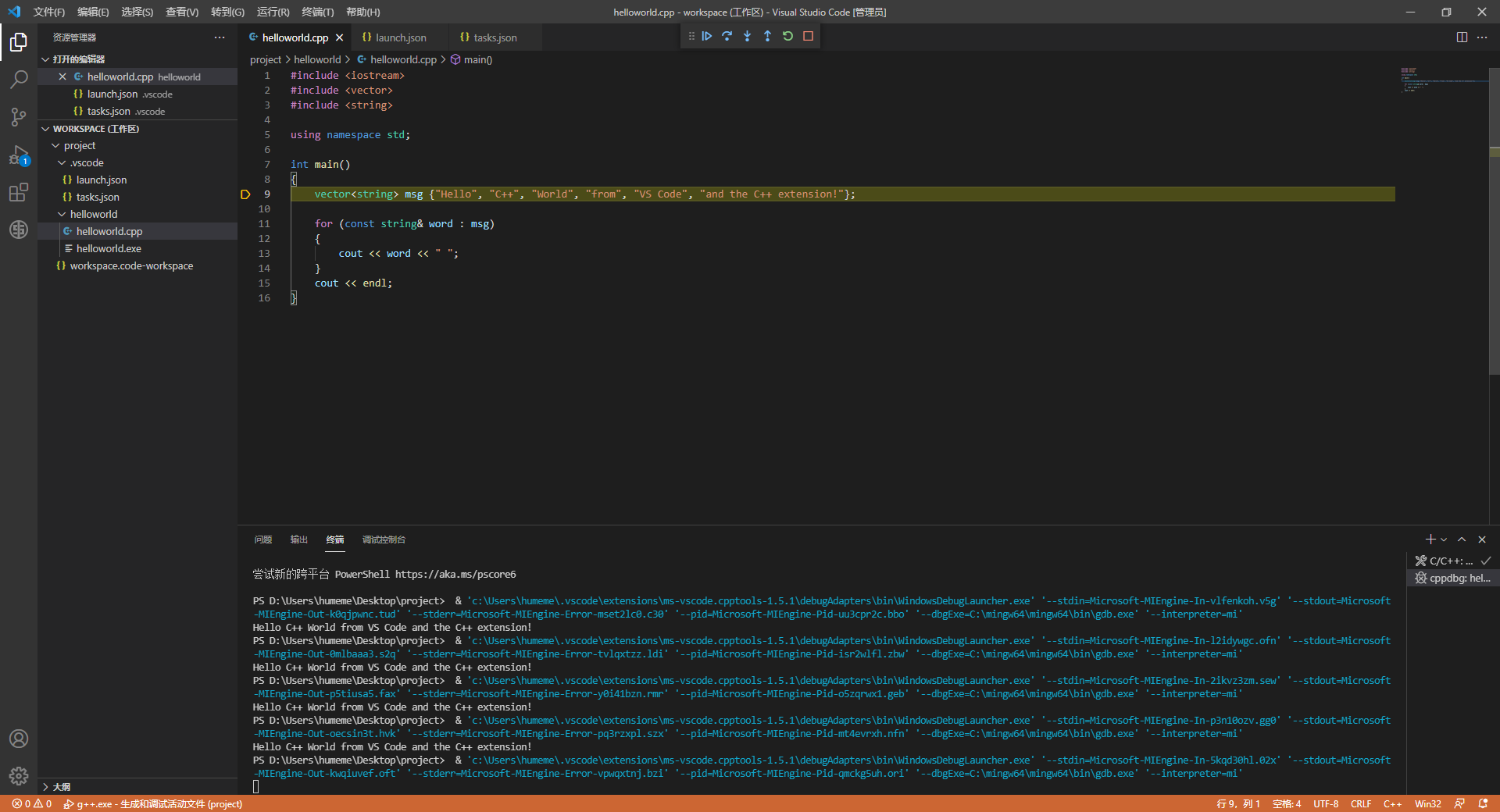This screenshot has height=812, width=1500.
Task: Click the Win32 configuration in status bar
Action: pyautogui.click(x=1427, y=803)
